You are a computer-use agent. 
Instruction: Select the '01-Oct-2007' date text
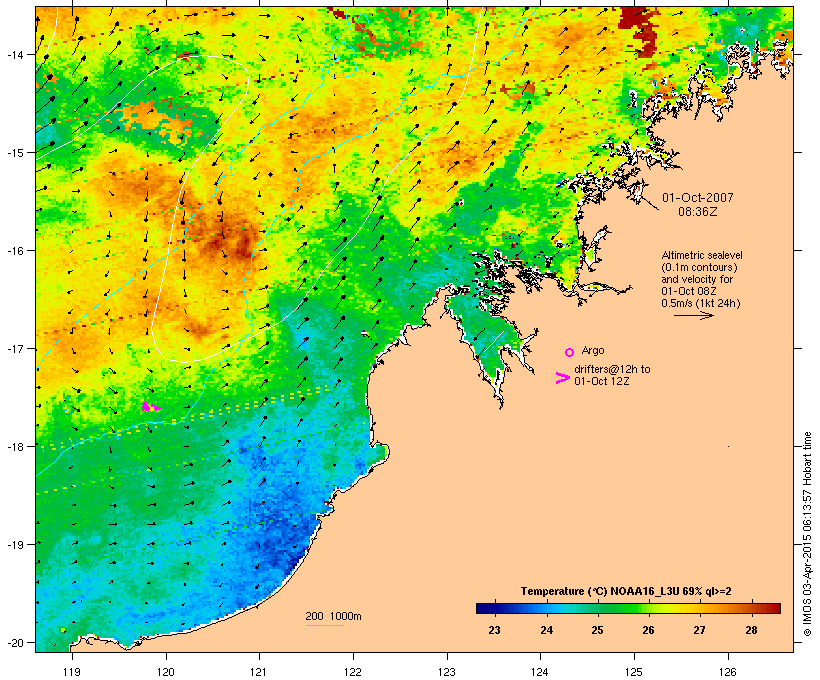pyautogui.click(x=698, y=198)
